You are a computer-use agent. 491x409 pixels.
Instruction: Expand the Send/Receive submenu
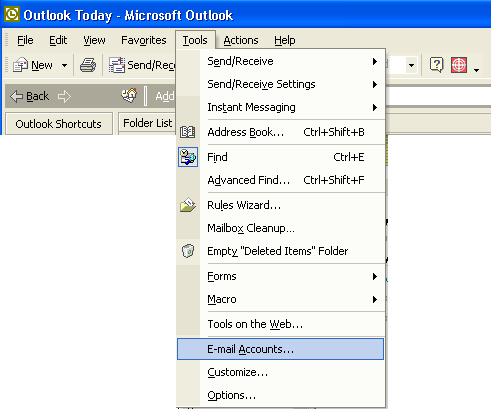pos(281,61)
